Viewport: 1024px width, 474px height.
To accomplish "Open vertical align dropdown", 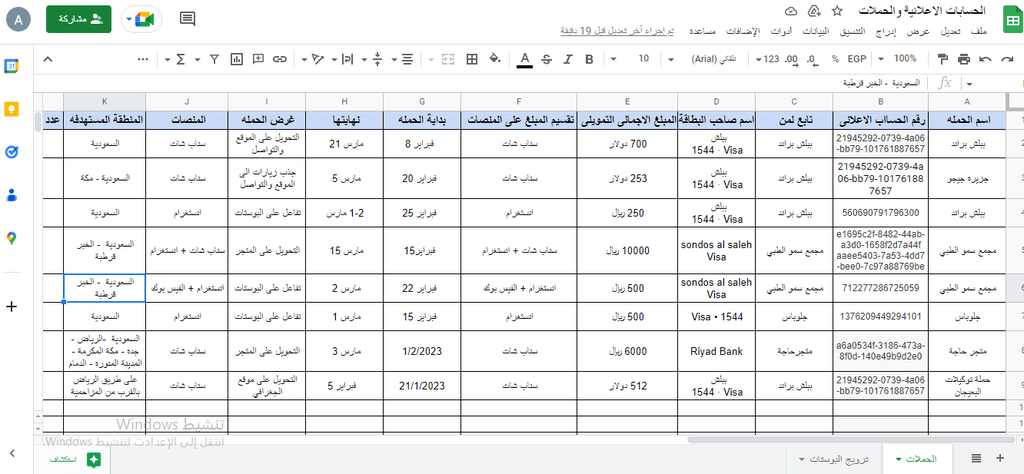I will coord(372,59).
